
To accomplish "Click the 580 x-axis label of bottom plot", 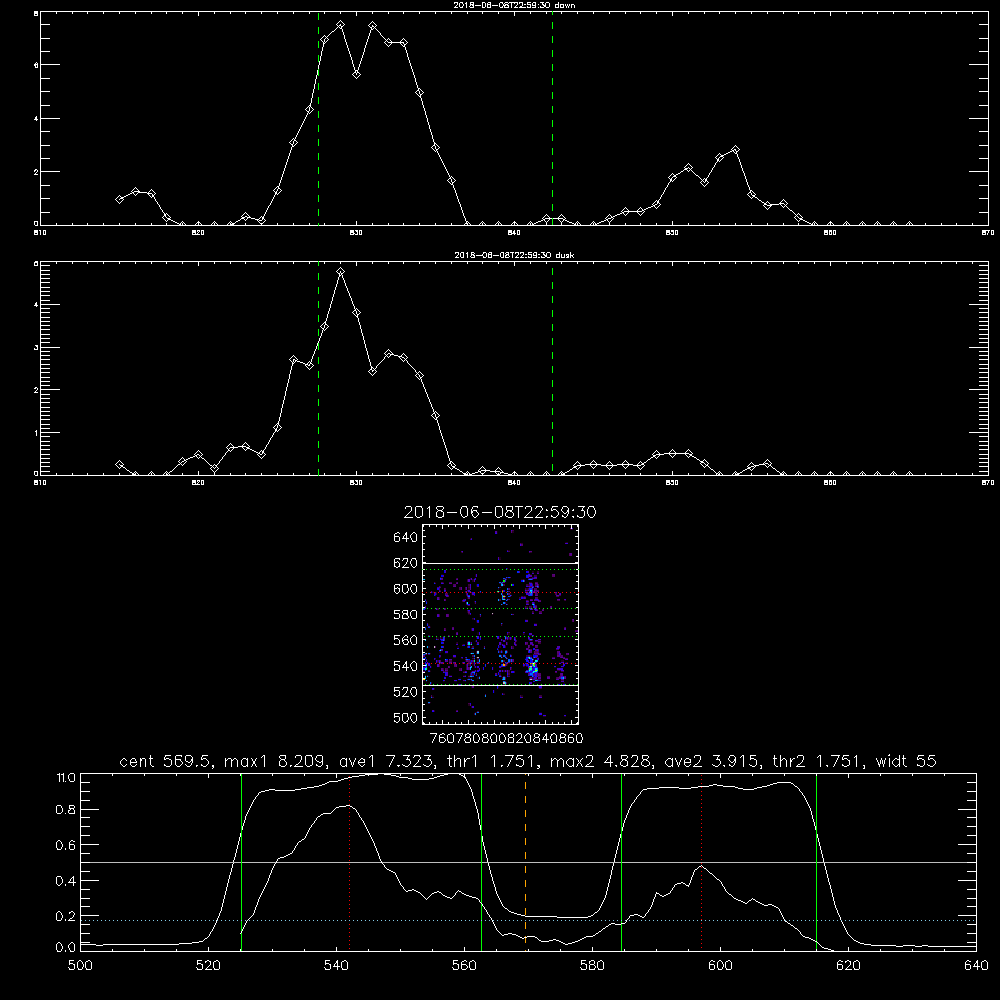I will pos(592,965).
